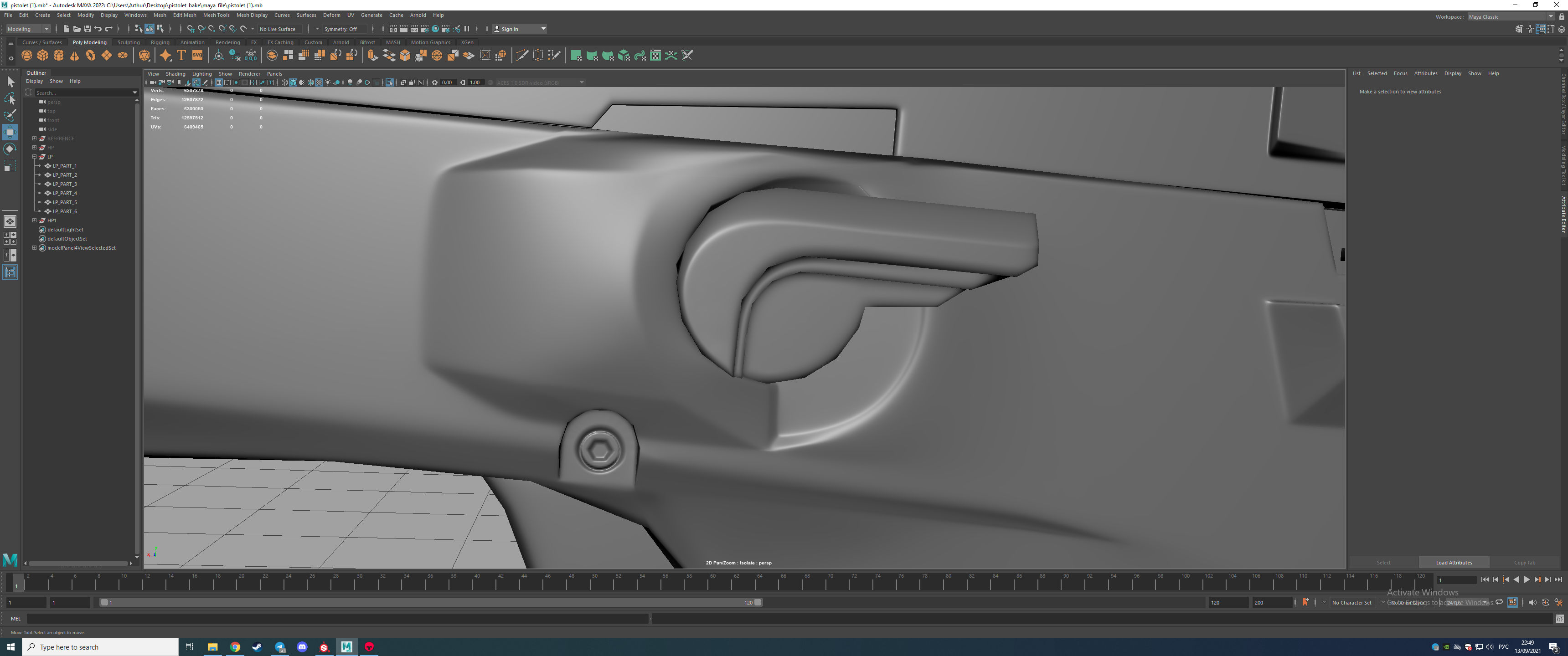Activate the Rotate tool
The image size is (1568, 656).
tap(10, 149)
